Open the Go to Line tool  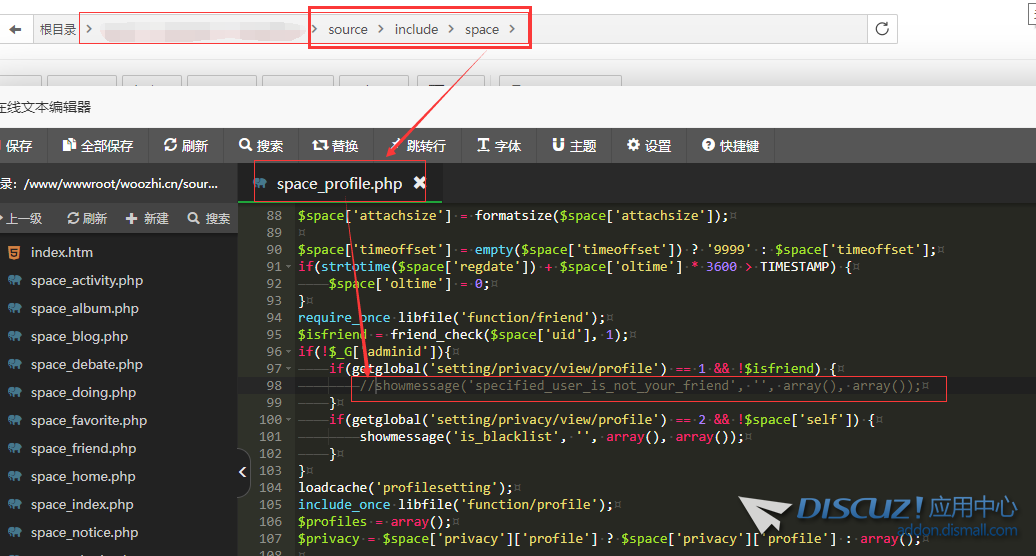418,146
